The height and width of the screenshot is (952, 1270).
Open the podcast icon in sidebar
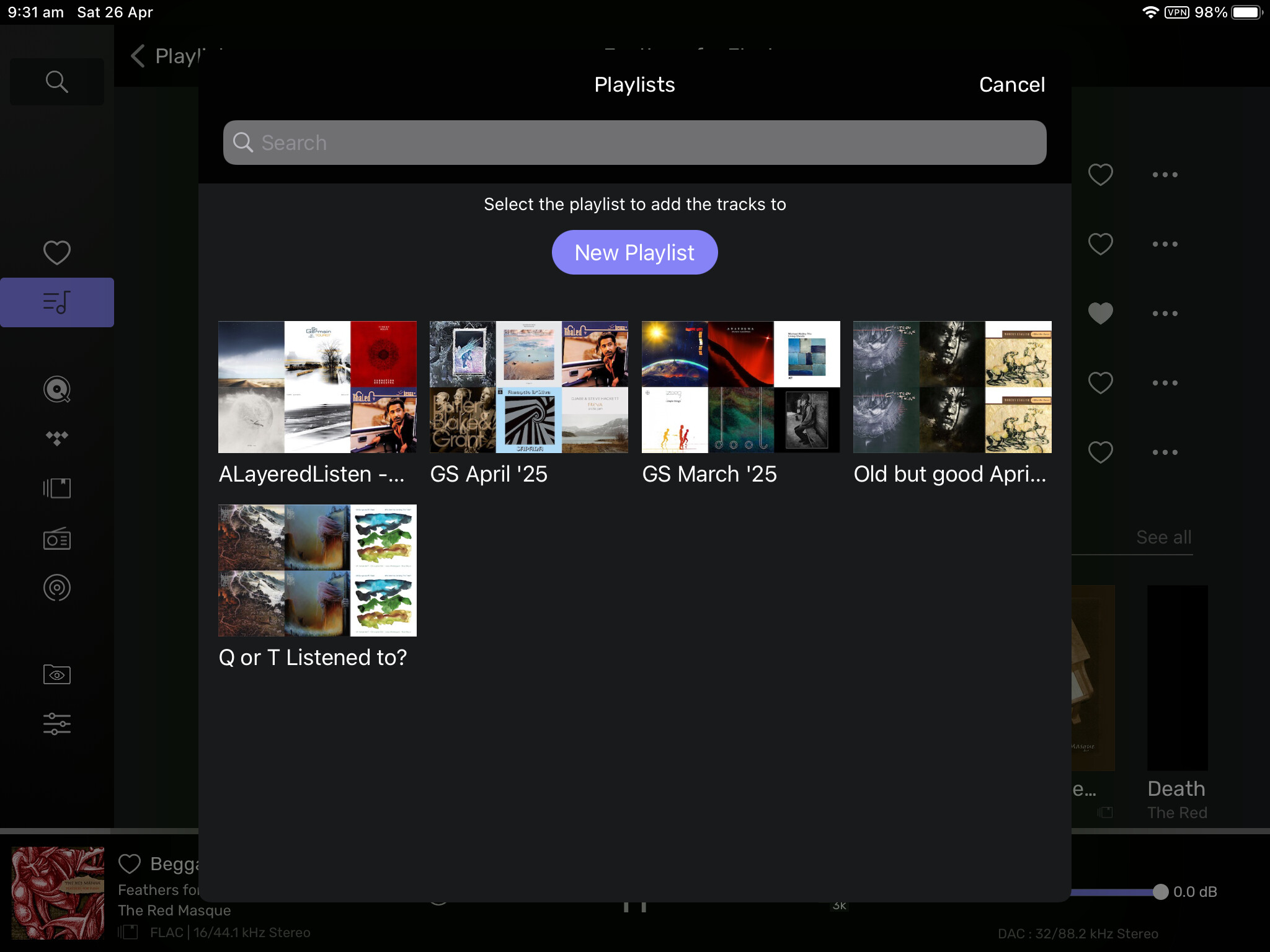[x=56, y=588]
